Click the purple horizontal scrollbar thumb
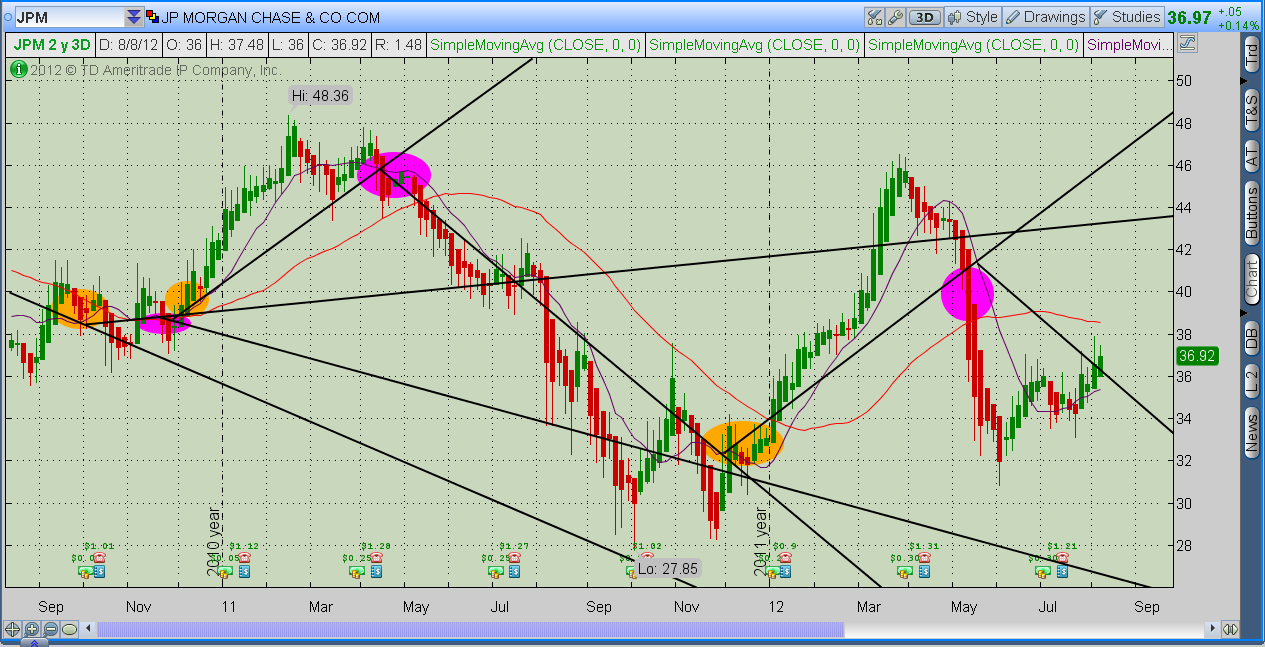1265x647 pixels. click(x=470, y=629)
